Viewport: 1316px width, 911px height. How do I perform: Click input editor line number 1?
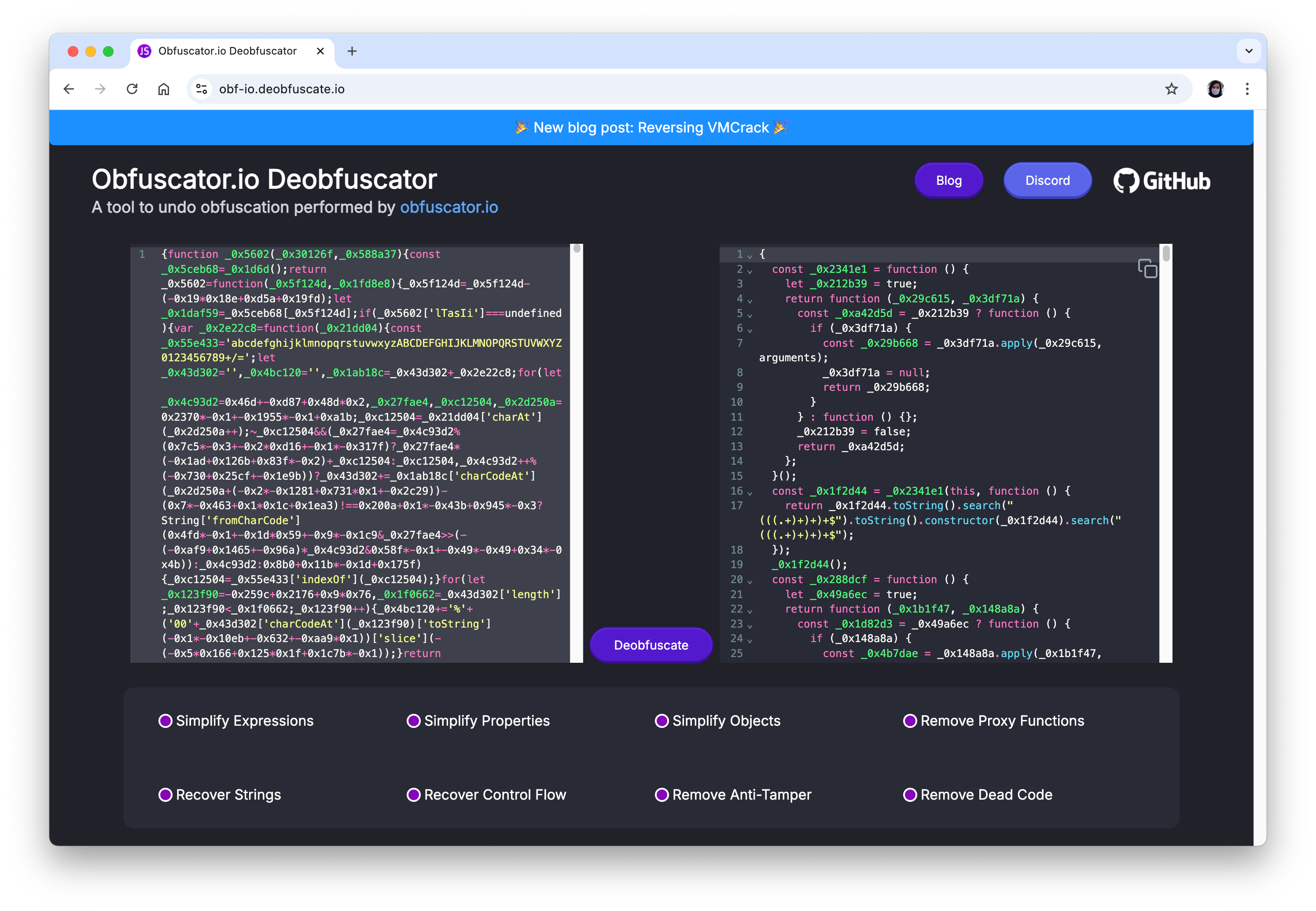click(x=142, y=254)
